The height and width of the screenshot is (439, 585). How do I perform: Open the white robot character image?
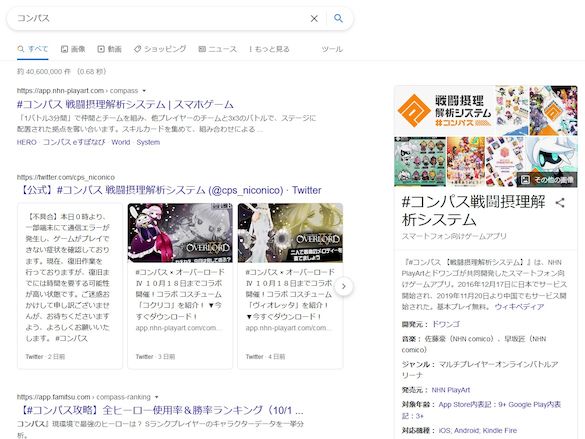pos(551,162)
